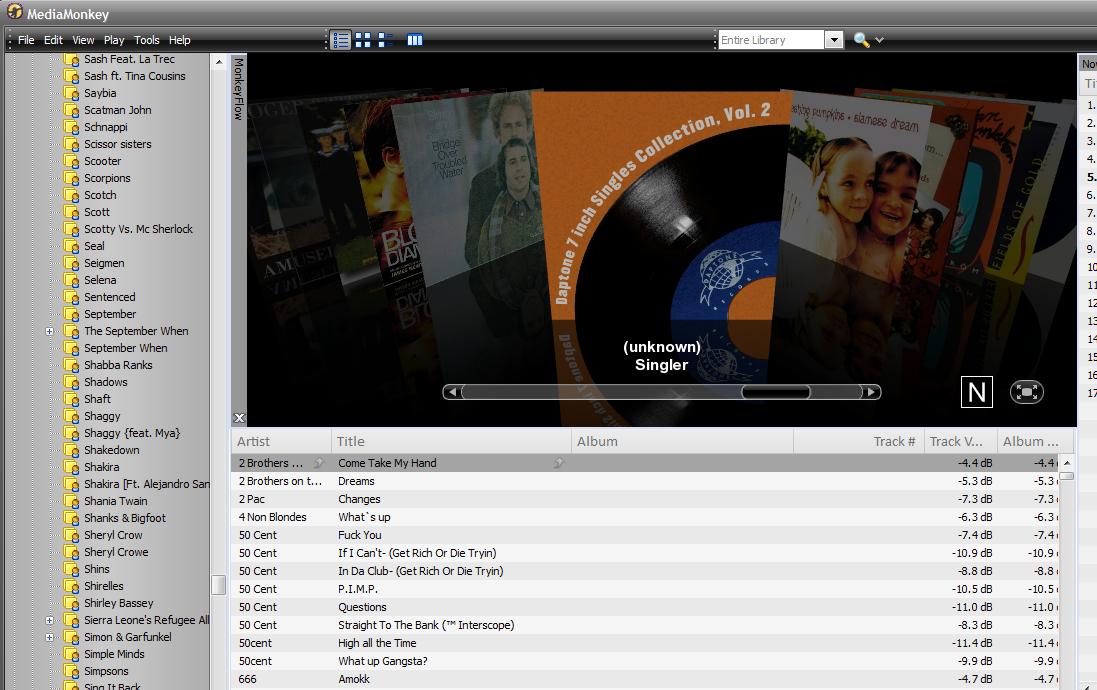The image size is (1097, 690).
Task: Select the Bridge Over Troubled Water cover
Action: (467, 189)
